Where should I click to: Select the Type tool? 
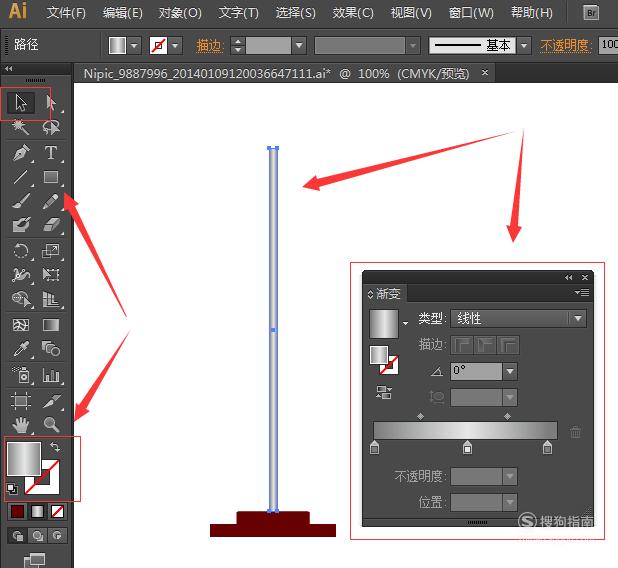click(51, 153)
